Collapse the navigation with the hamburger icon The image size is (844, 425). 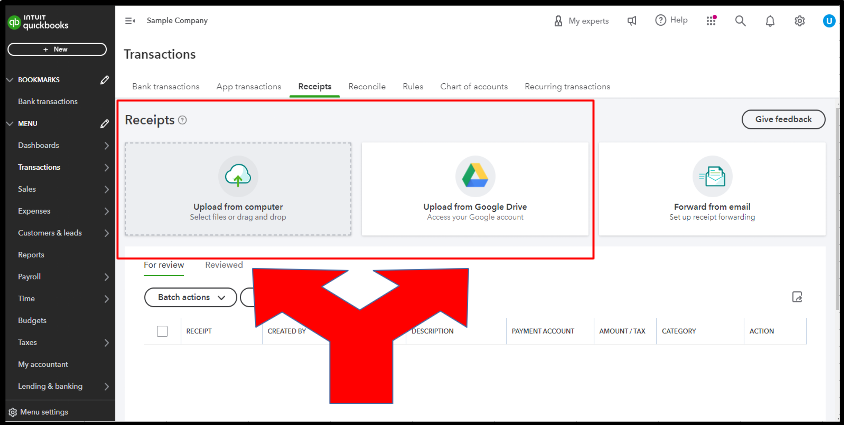pos(130,20)
